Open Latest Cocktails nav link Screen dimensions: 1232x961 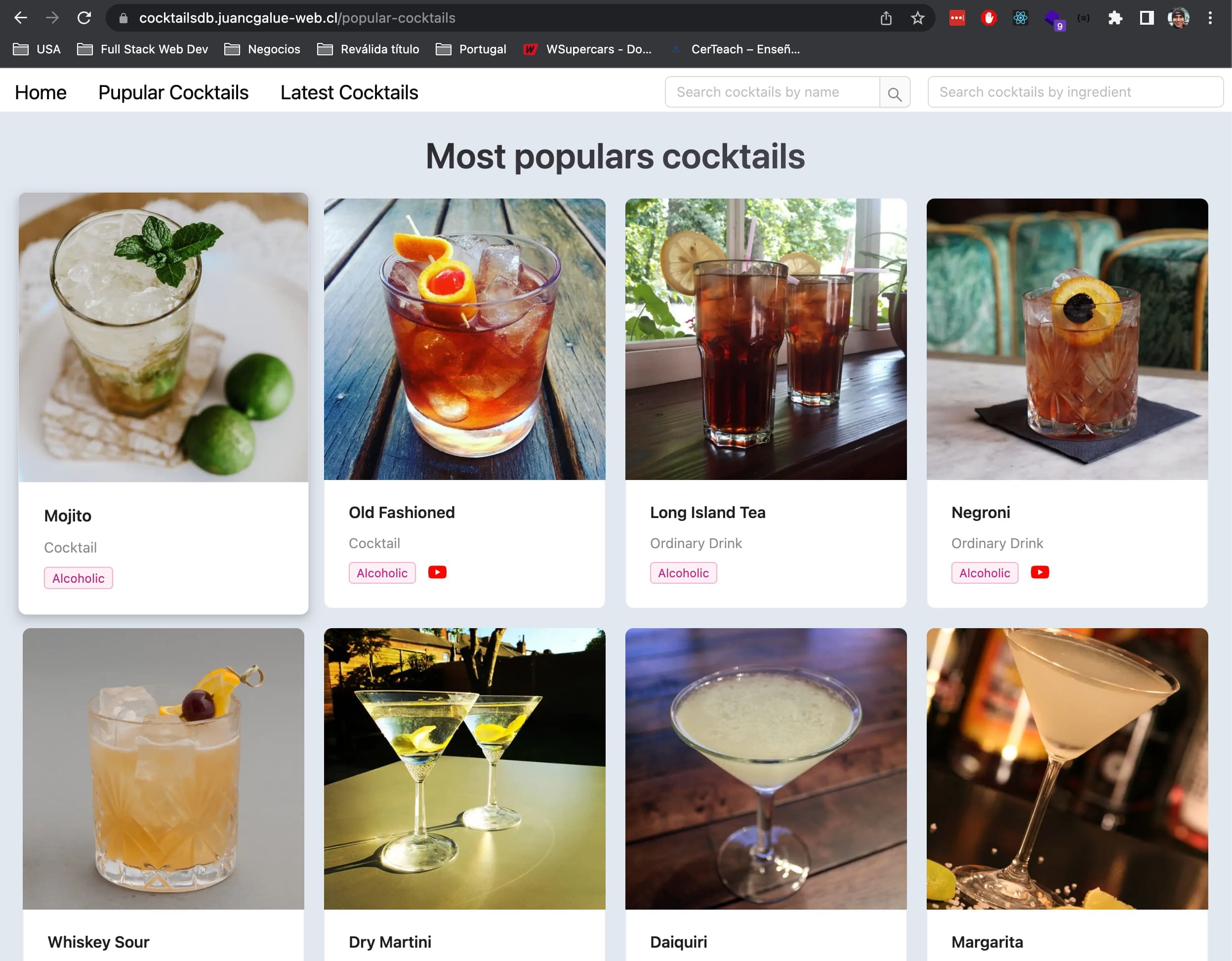[x=349, y=92]
